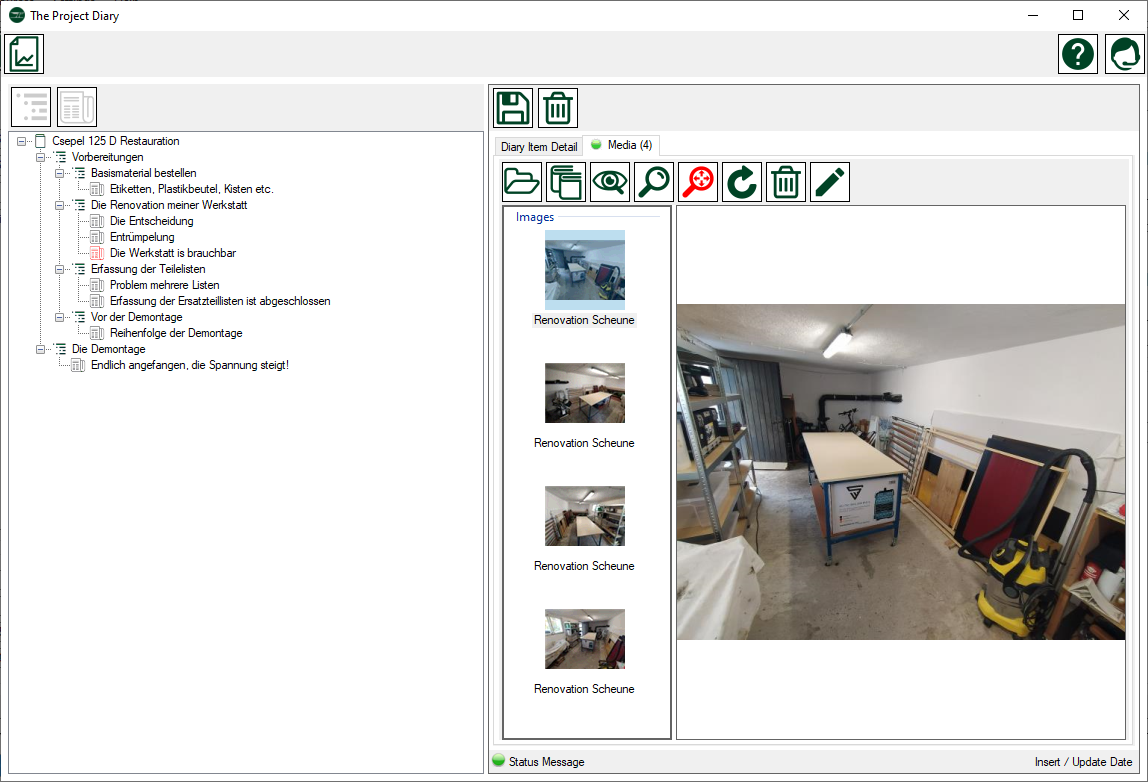Click the help question mark icon

point(1078,54)
